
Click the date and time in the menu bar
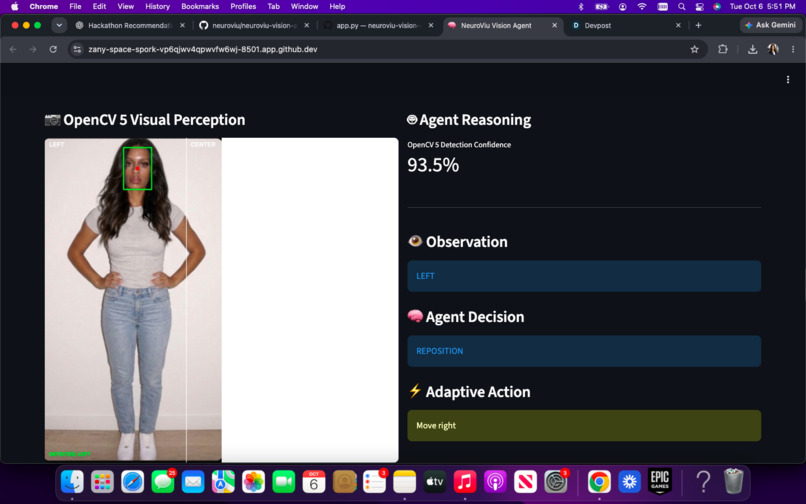(x=762, y=7)
